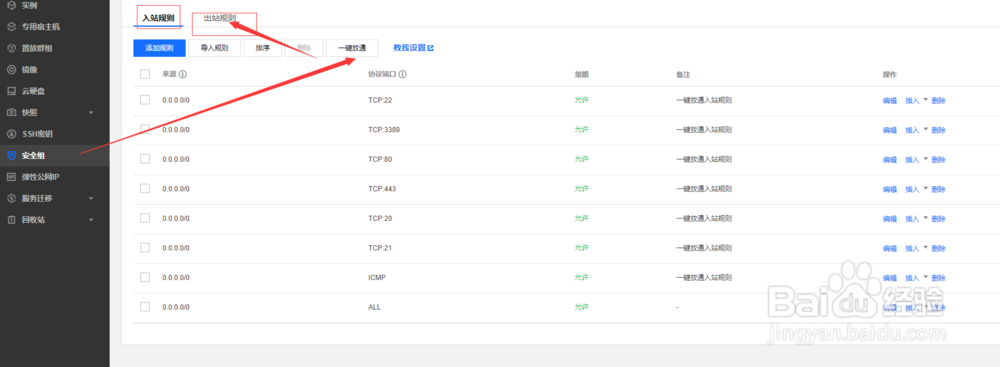Click 删除 for the TCP:22 rule

tap(938, 100)
